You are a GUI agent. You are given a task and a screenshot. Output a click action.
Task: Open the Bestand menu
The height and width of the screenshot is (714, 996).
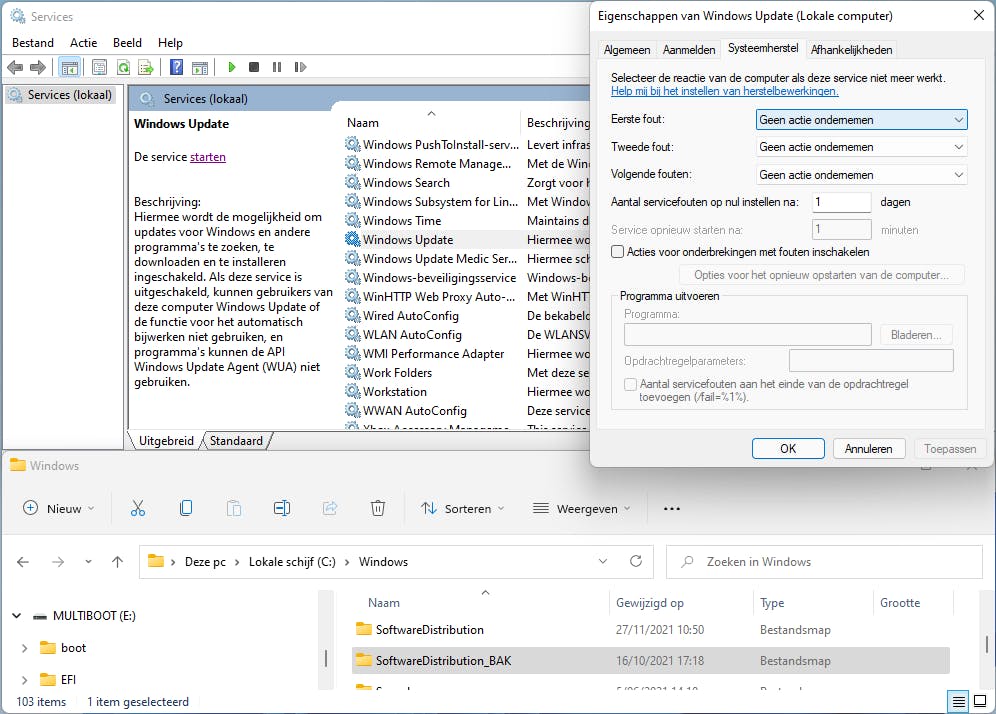(33, 43)
